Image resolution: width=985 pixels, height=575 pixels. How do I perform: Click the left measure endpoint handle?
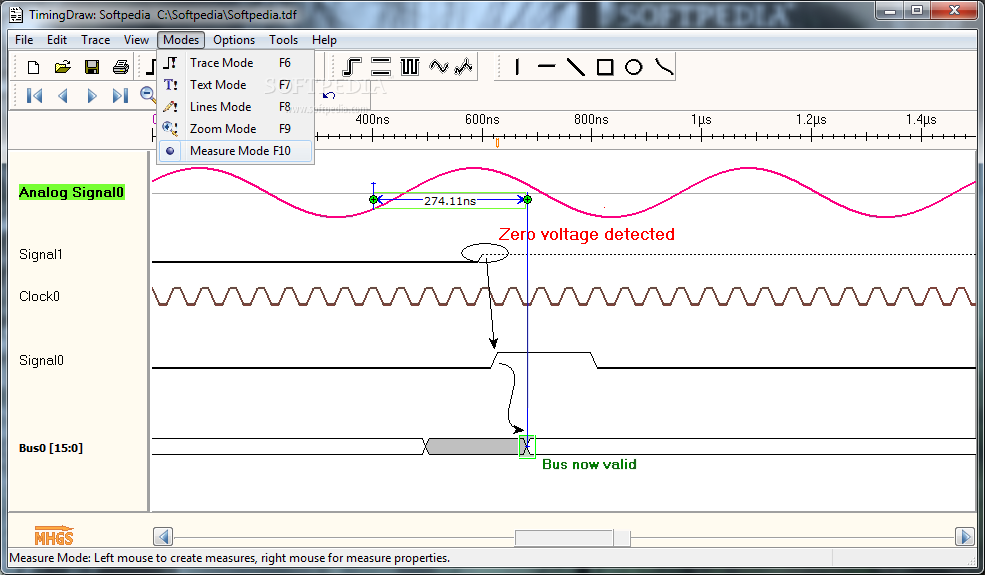click(x=374, y=199)
